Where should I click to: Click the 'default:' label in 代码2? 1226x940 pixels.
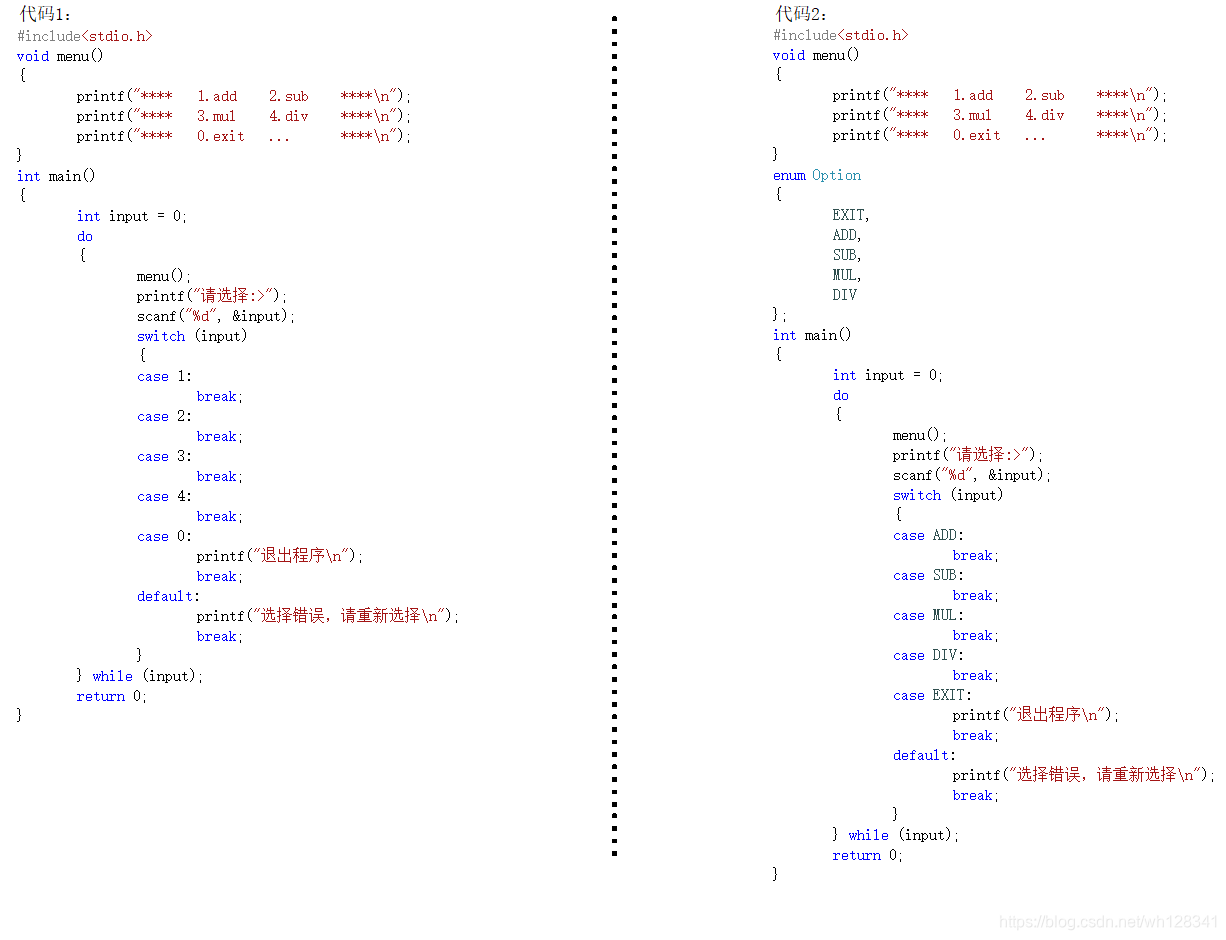[925, 755]
